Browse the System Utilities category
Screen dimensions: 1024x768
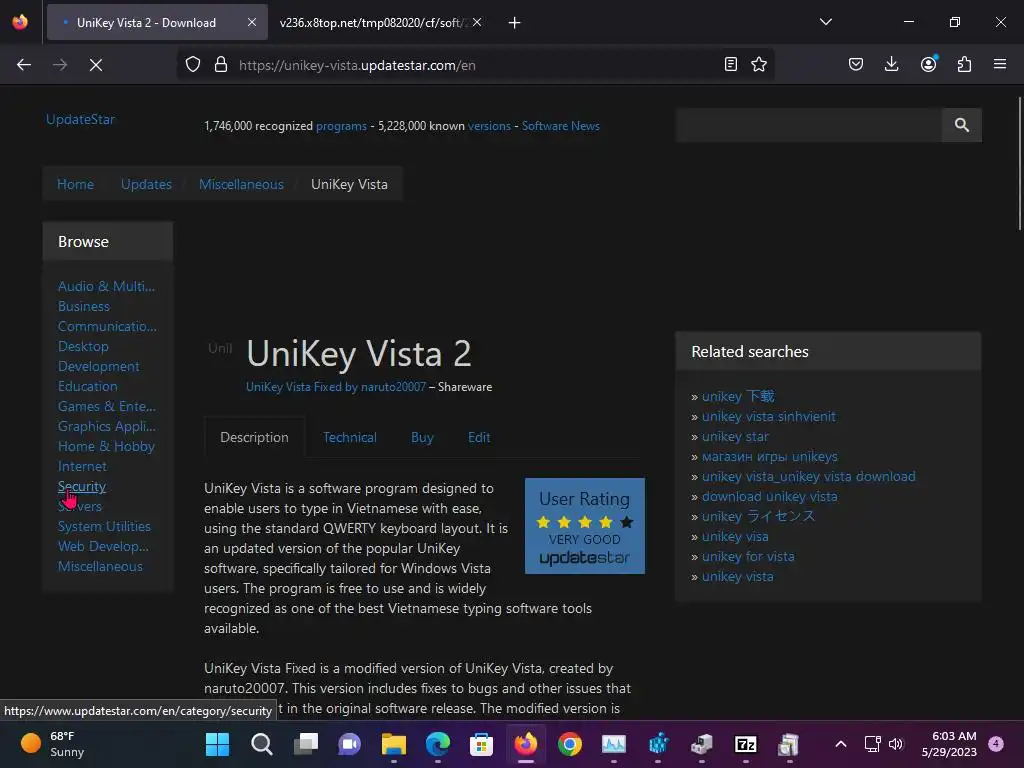coord(104,526)
